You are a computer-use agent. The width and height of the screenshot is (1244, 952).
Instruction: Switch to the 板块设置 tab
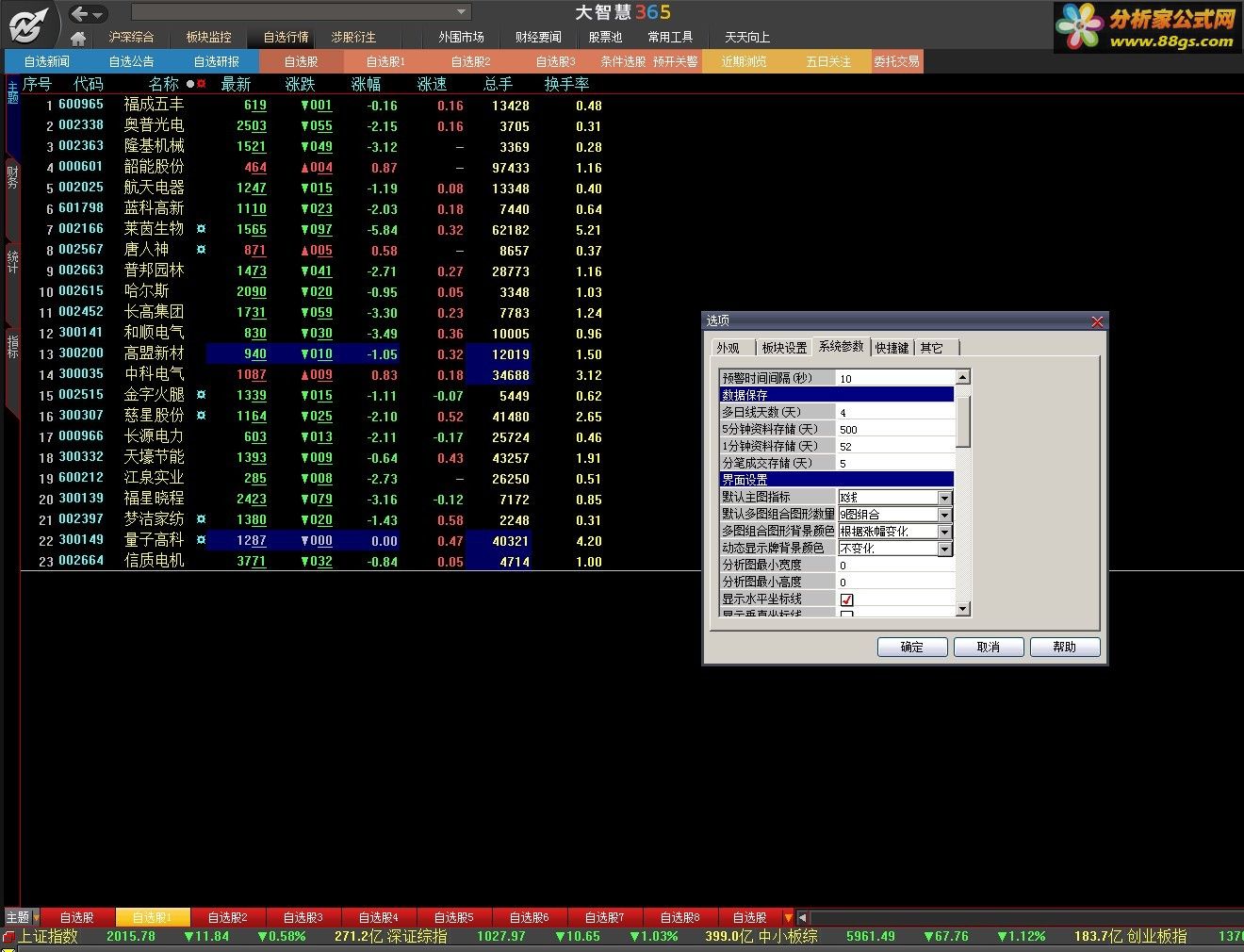[784, 348]
